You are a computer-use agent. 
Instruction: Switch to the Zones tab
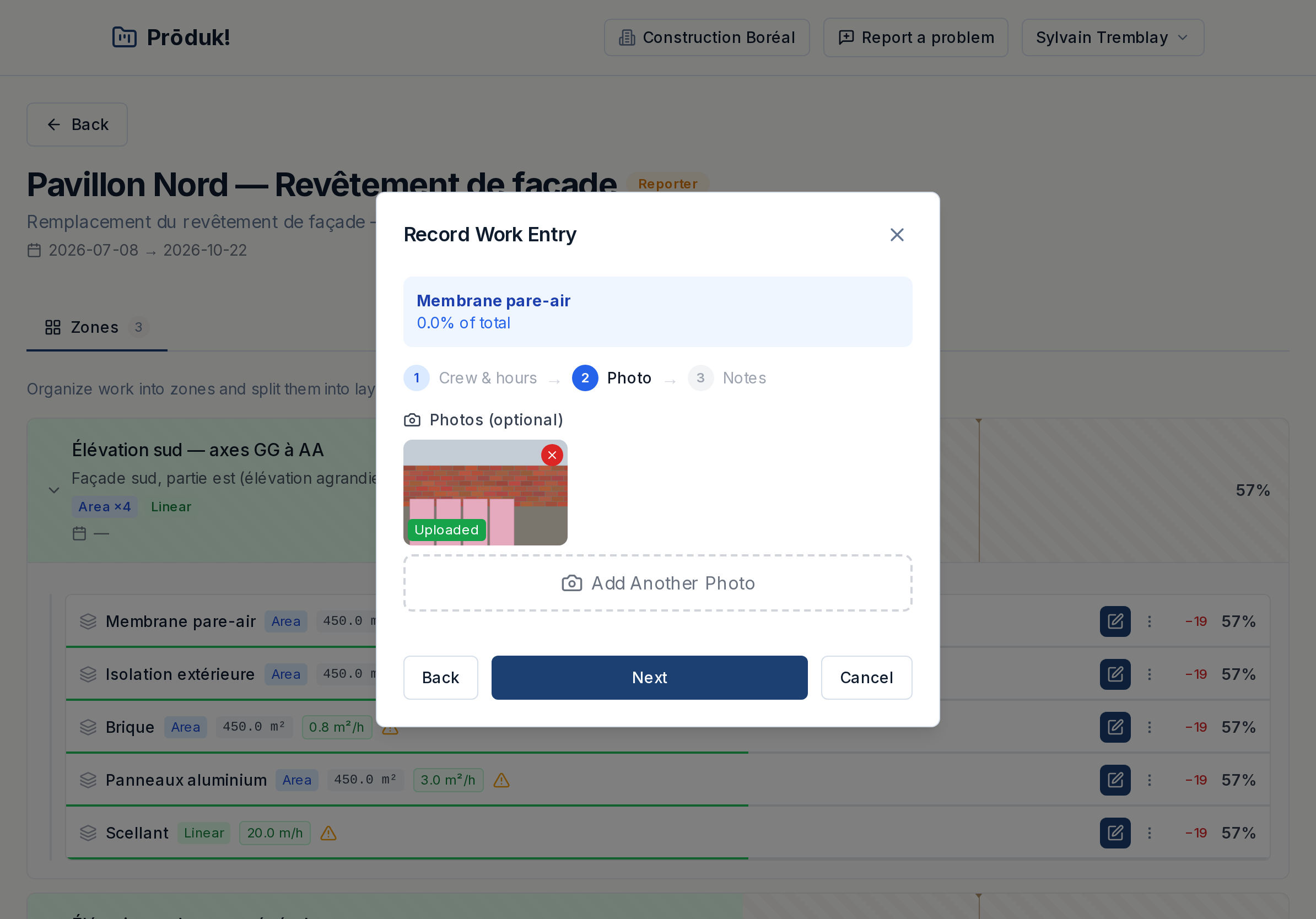click(96, 327)
